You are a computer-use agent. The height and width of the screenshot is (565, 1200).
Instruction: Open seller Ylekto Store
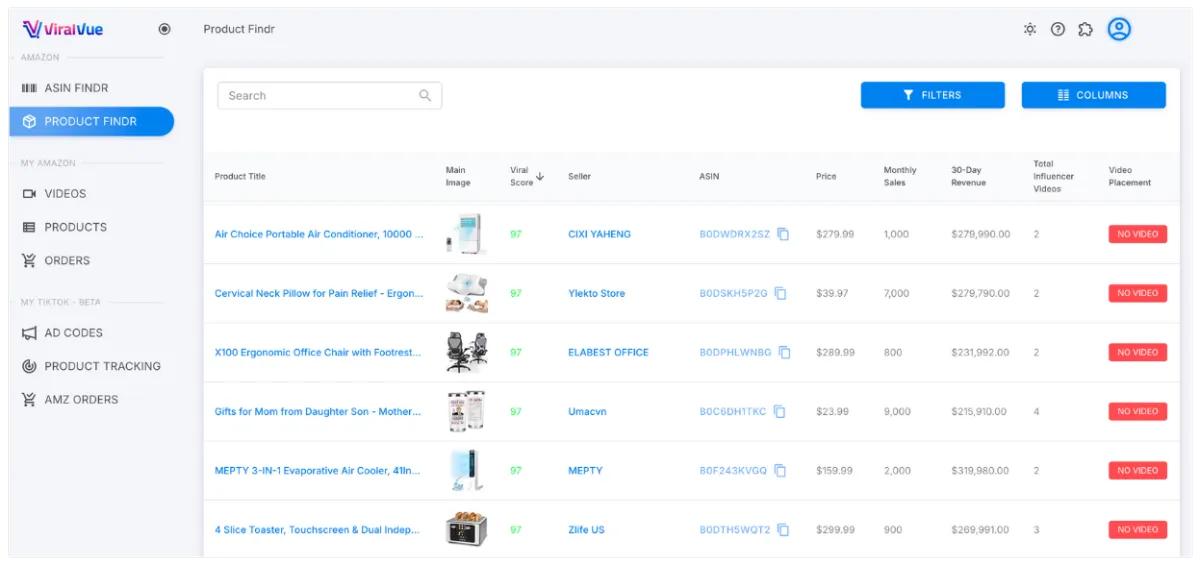(x=596, y=294)
